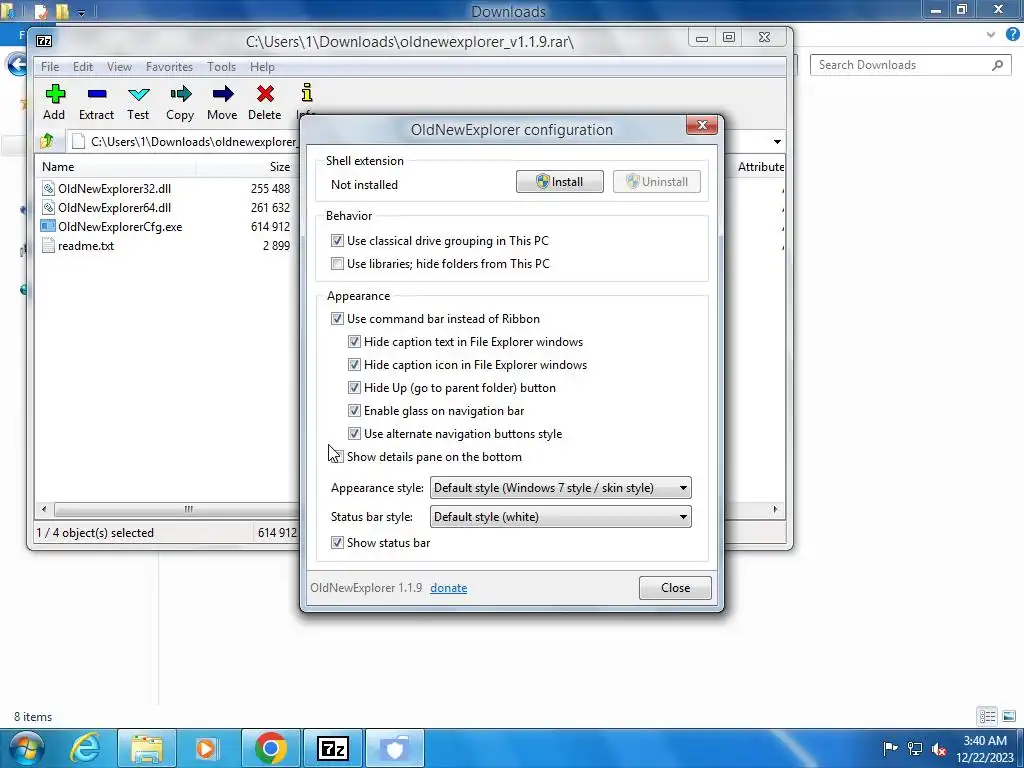The width and height of the screenshot is (1024, 768).
Task: Follow the donate link
Action: (448, 588)
